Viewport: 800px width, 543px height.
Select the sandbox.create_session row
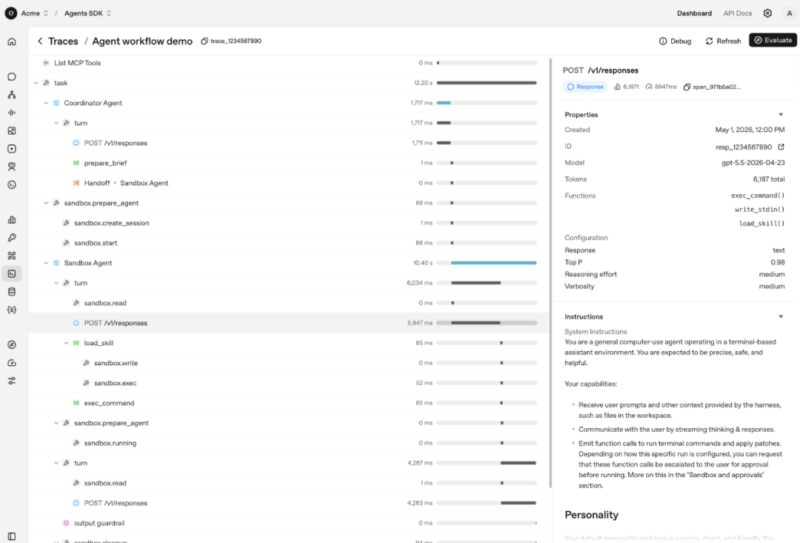[x=288, y=223]
